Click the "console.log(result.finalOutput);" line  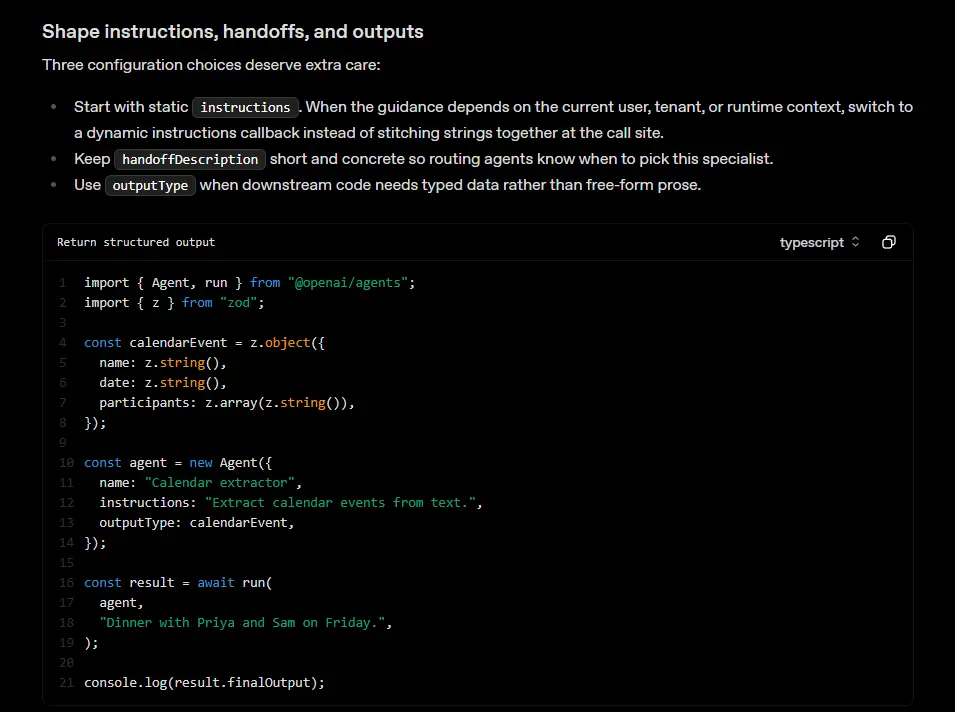[x=205, y=683]
